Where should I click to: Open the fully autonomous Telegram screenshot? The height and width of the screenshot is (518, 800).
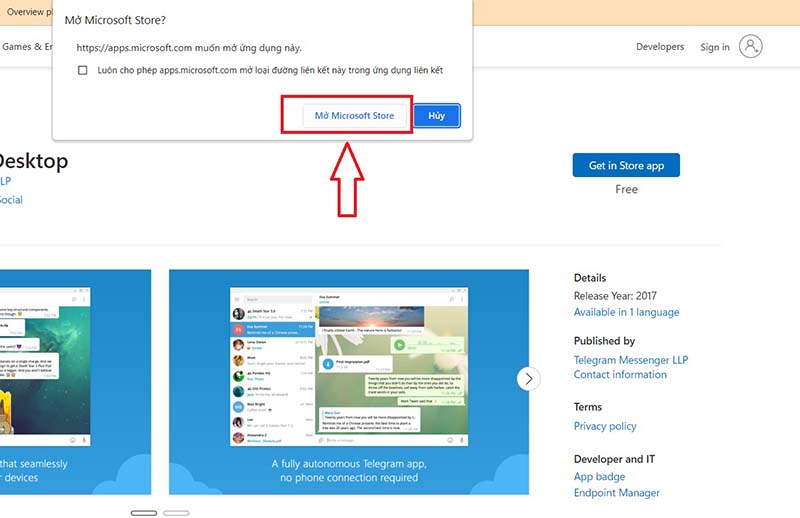pos(348,380)
